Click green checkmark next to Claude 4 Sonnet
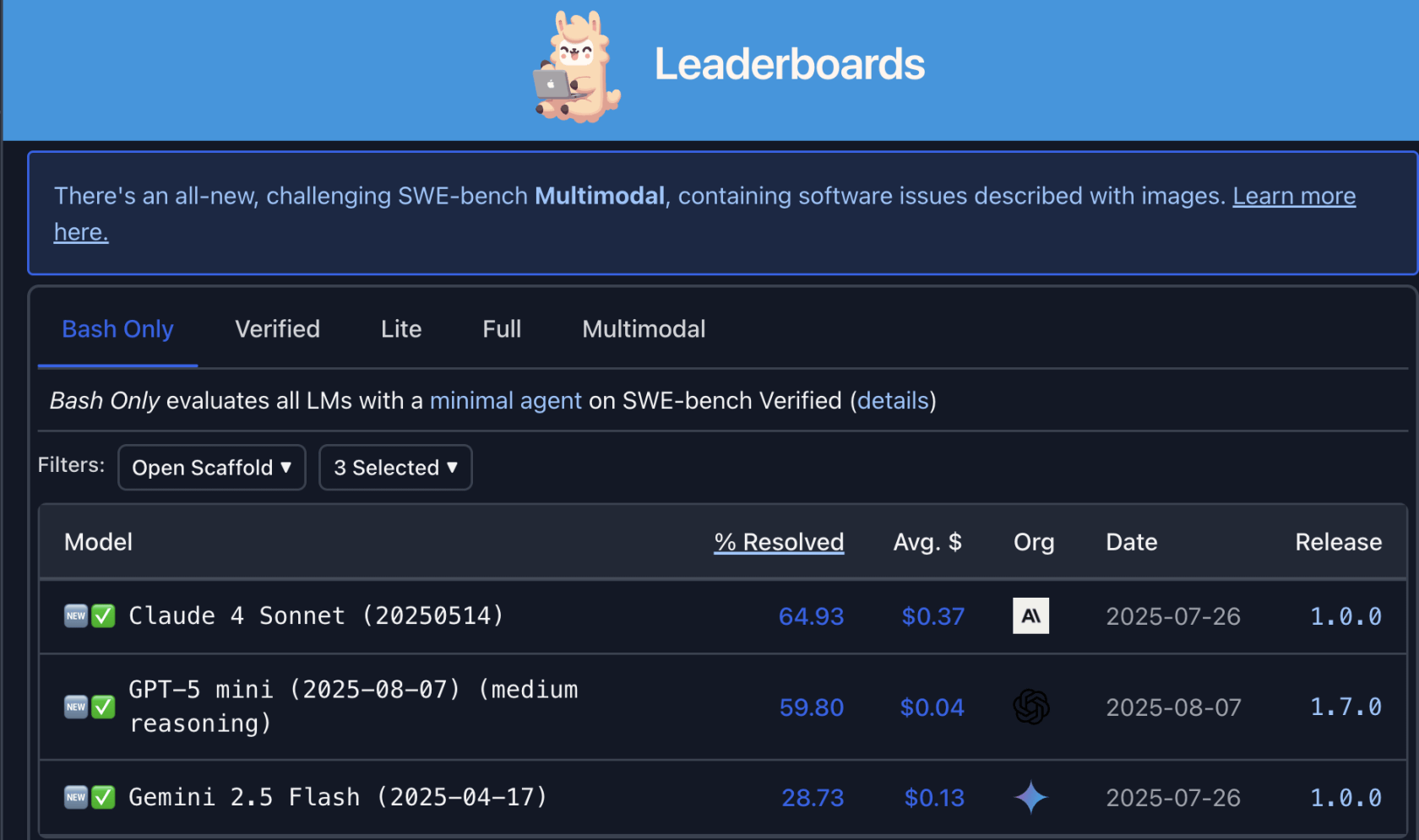 [x=103, y=616]
